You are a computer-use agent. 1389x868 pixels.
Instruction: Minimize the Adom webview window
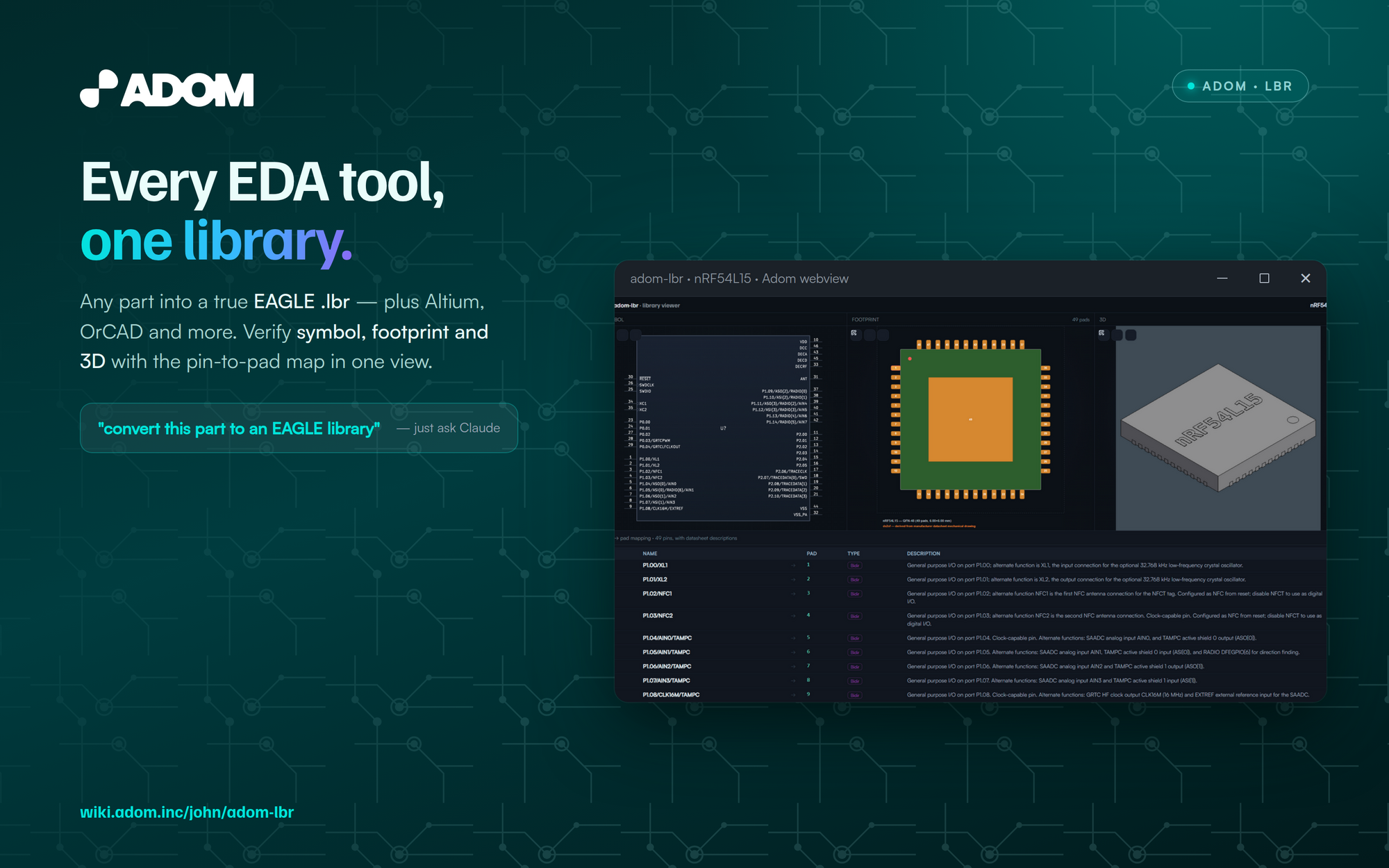coord(1222,278)
